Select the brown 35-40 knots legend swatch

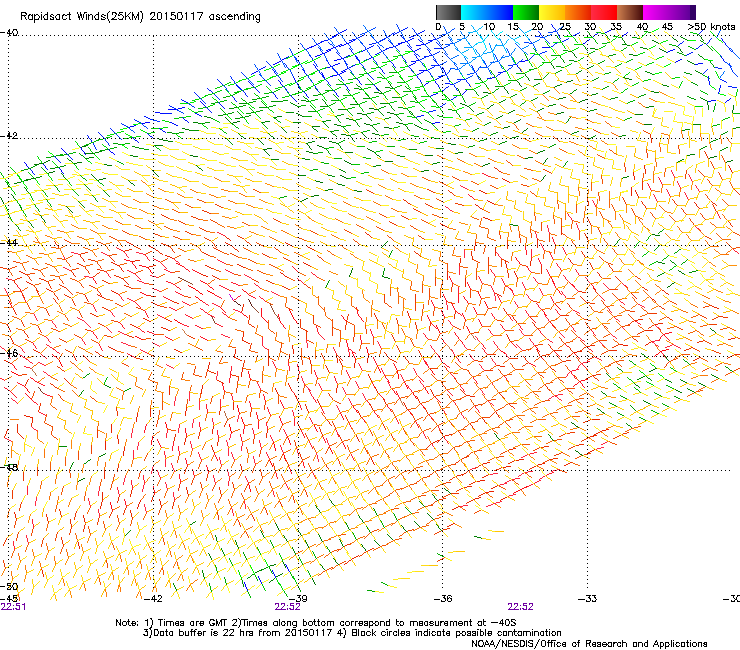pyautogui.click(x=630, y=12)
